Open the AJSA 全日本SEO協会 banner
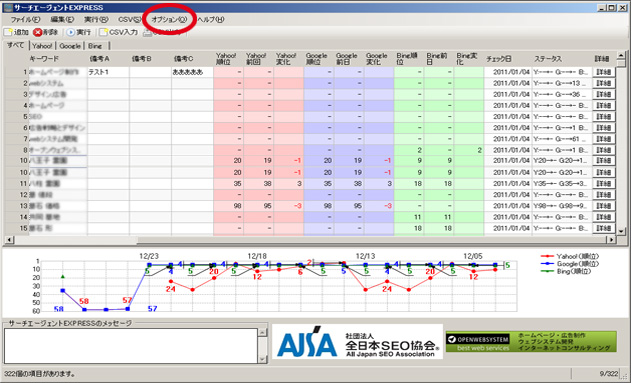The image size is (632, 383). [x=357, y=342]
